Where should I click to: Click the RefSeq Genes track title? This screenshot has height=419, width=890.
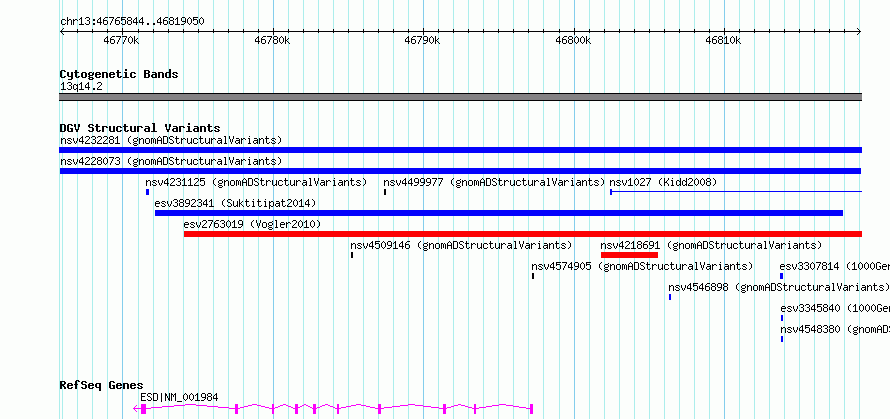pos(102,385)
